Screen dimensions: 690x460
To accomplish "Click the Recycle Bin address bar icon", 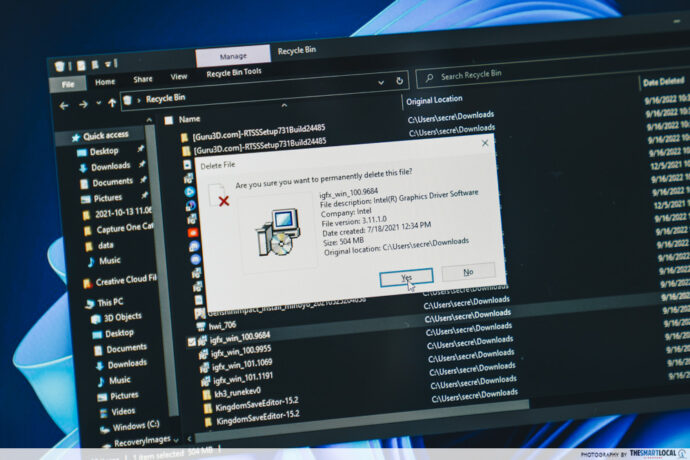I will click(x=128, y=100).
